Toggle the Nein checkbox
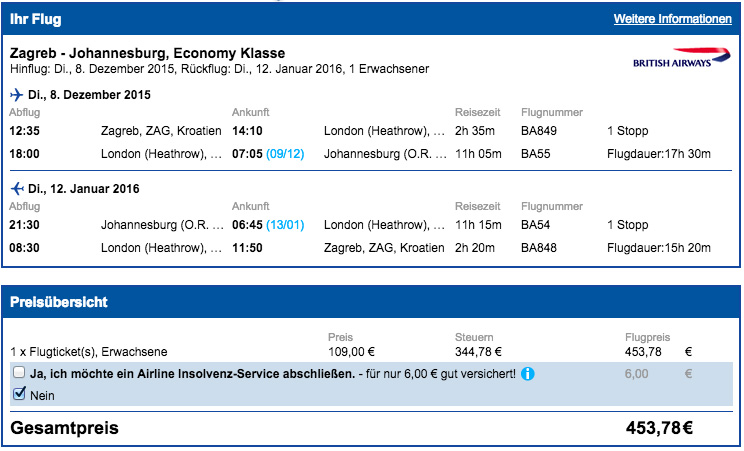Viewport: 744px width, 451px height. 20,395
